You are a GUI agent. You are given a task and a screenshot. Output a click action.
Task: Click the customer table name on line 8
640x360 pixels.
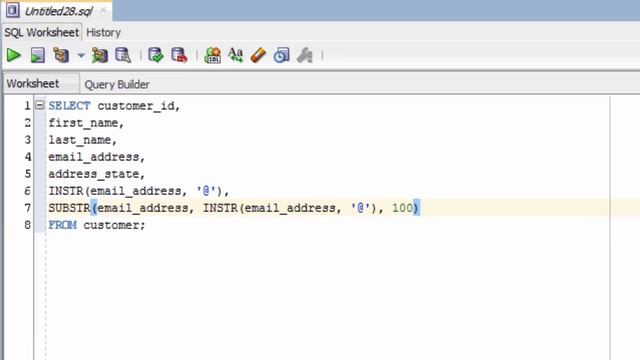(111, 225)
